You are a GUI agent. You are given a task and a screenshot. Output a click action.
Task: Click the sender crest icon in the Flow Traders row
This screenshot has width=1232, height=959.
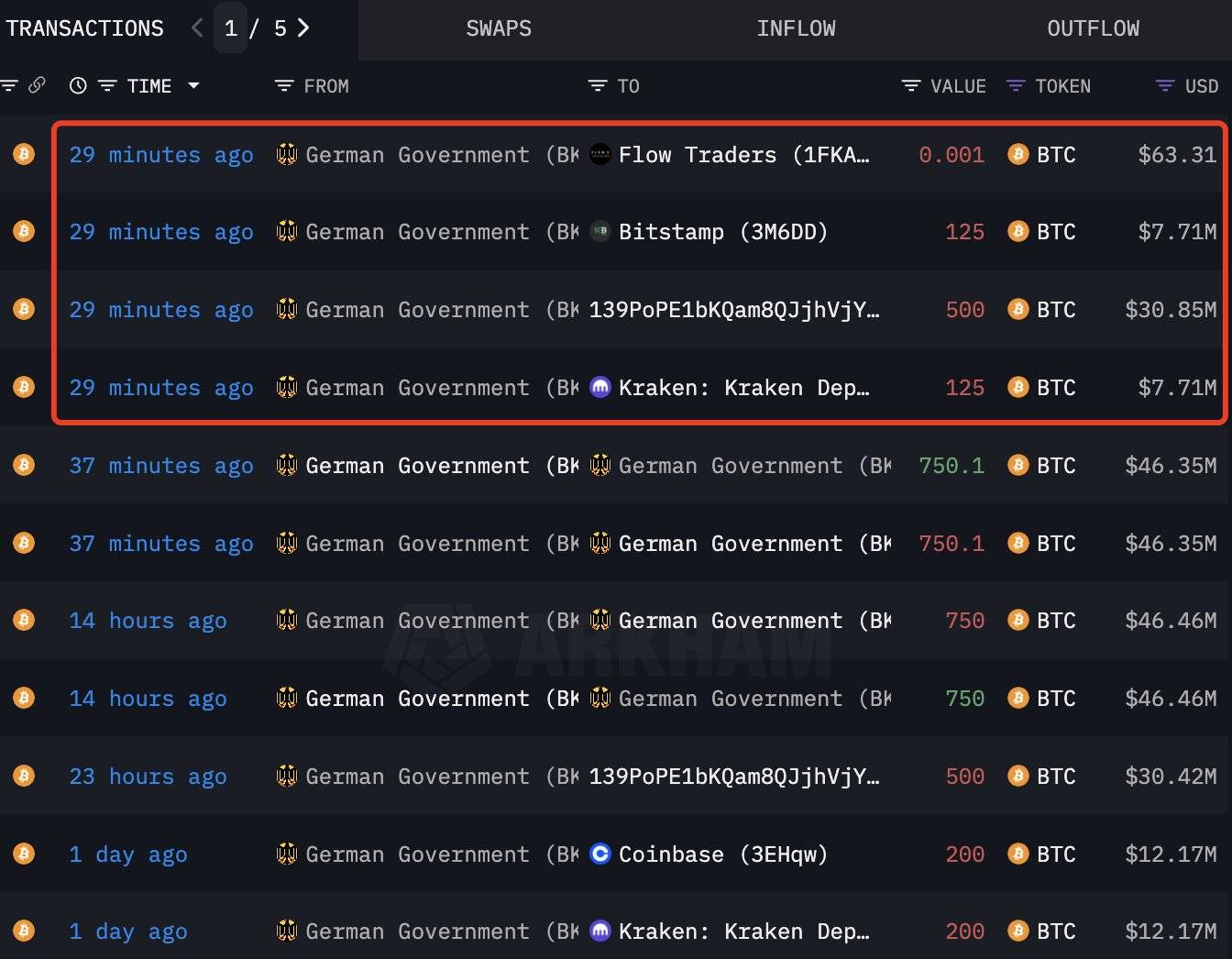pos(287,154)
